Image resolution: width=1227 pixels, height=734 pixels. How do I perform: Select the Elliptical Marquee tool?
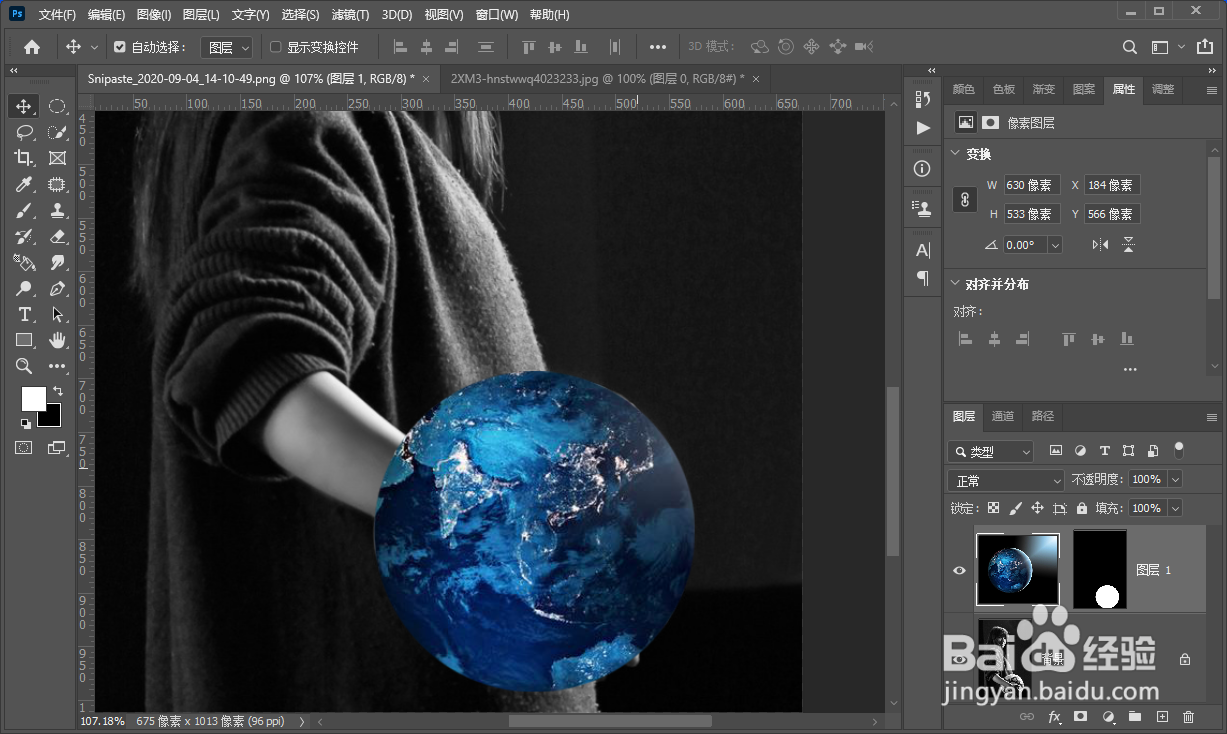coord(57,106)
